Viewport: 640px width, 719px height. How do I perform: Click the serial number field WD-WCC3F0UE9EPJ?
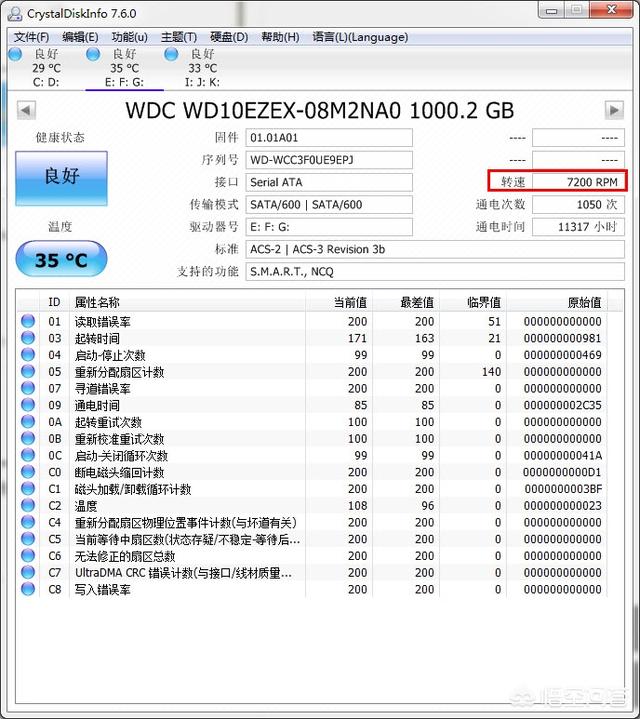pyautogui.click(x=329, y=160)
